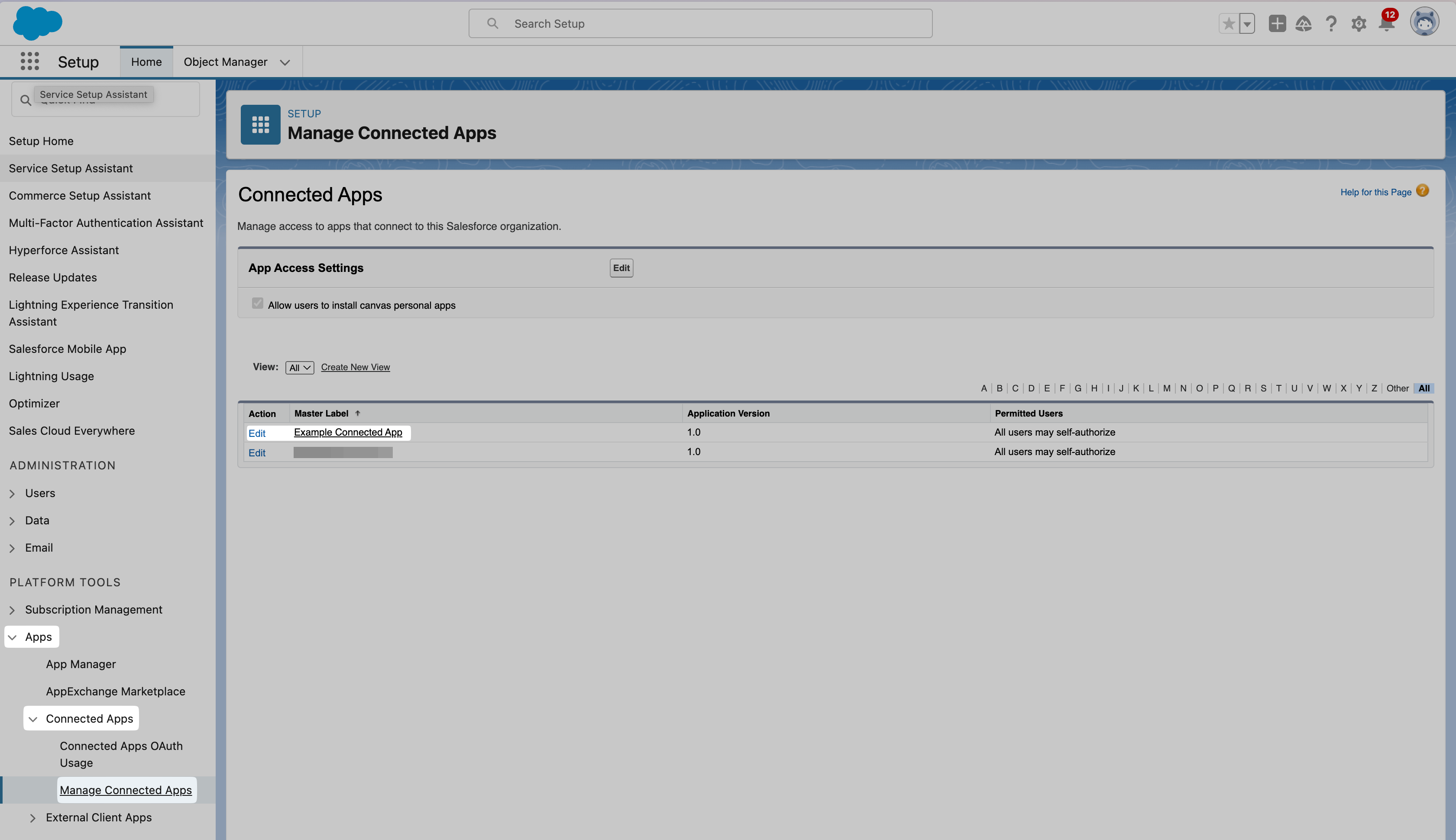
Task: Open Example Connected App link
Action: pyautogui.click(x=348, y=432)
